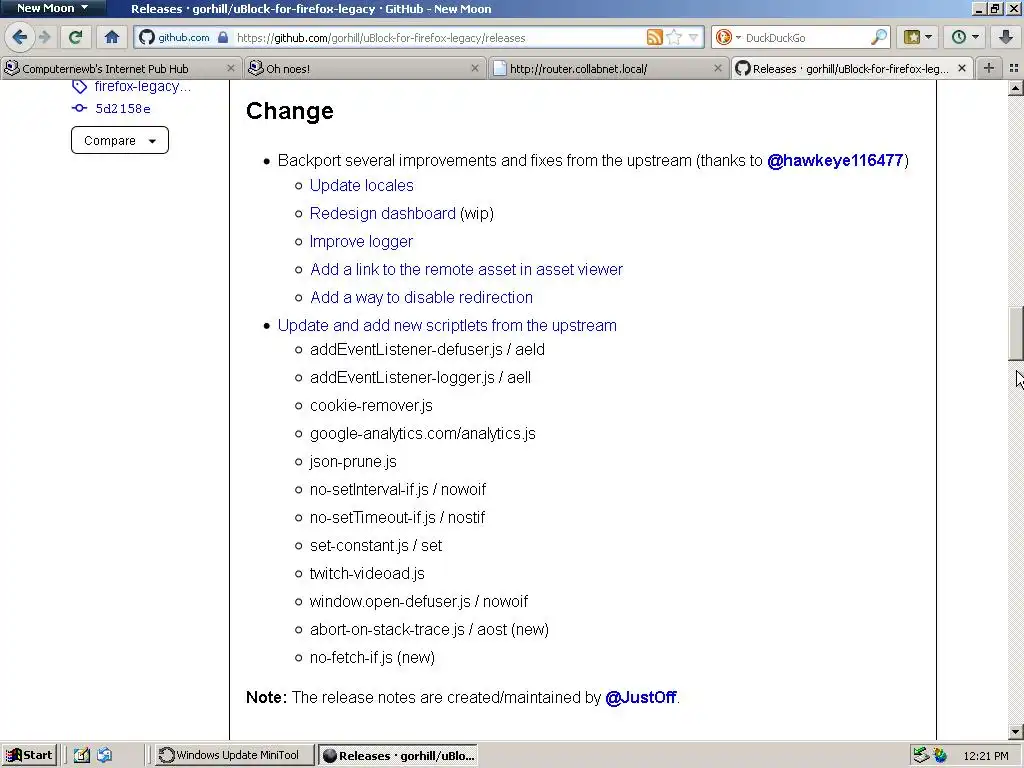Click the twitch-videoad.js list item
Image resolution: width=1024 pixels, height=768 pixels.
(367, 573)
